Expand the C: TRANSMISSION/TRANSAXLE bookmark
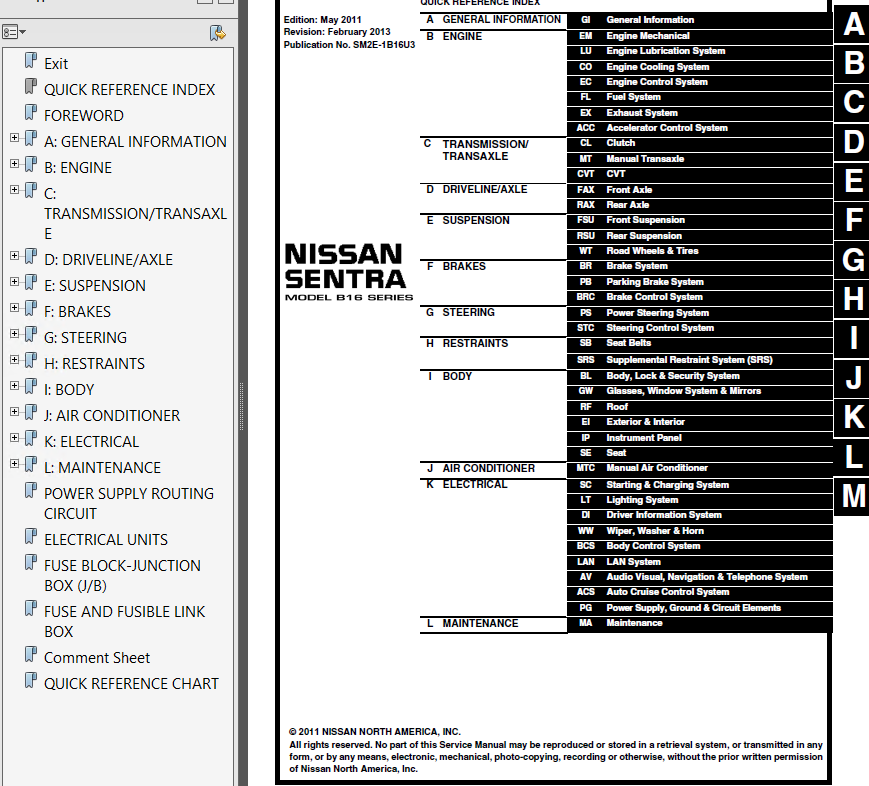This screenshot has width=869, height=786. point(14,190)
